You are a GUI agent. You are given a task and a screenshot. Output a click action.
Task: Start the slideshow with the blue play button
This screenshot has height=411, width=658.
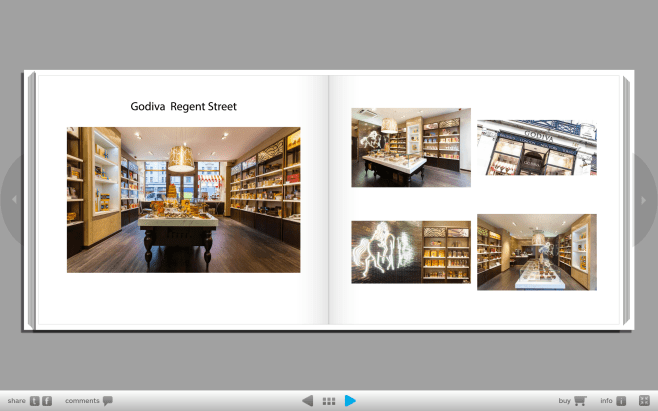click(350, 401)
